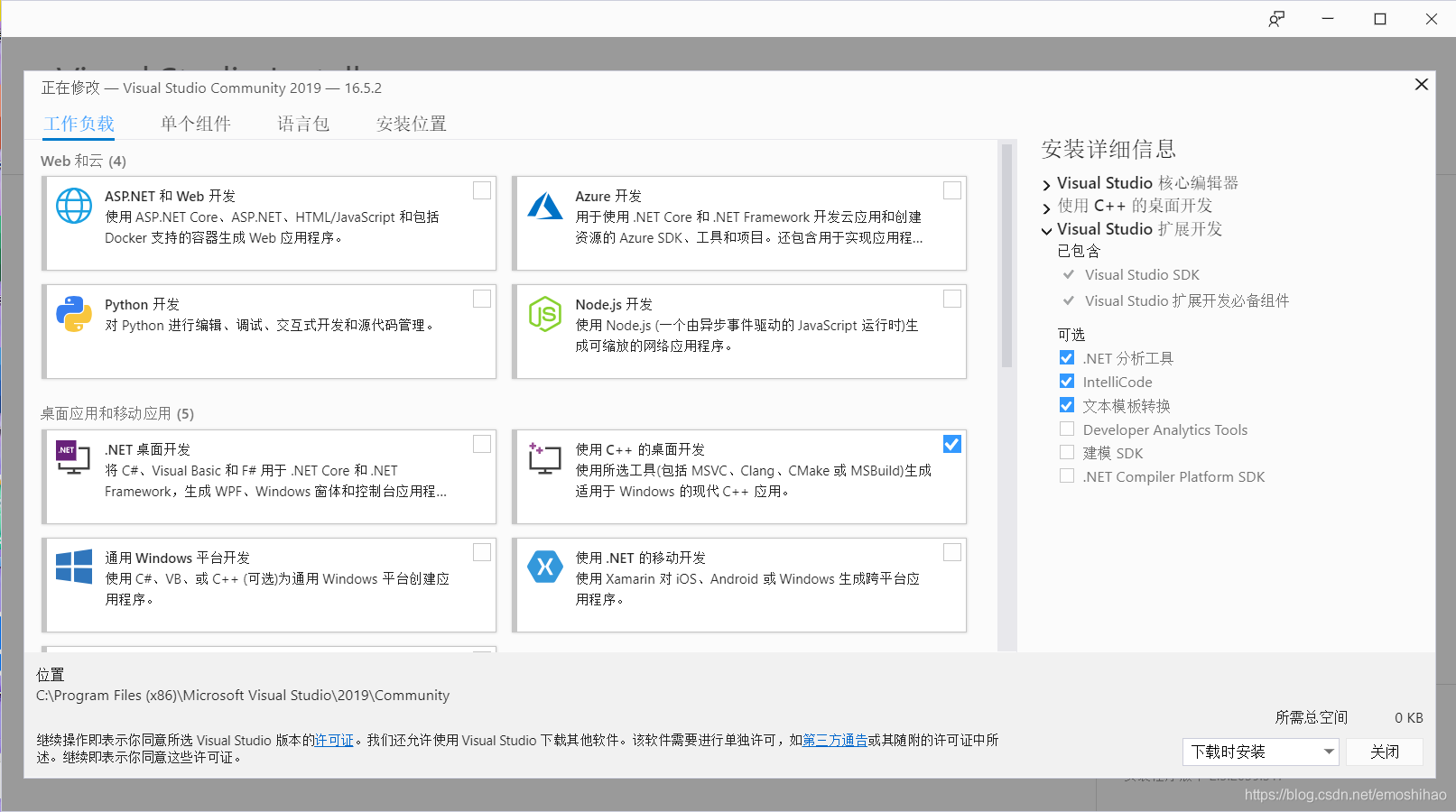Uncheck the 文本模板转换 option

click(x=1067, y=405)
